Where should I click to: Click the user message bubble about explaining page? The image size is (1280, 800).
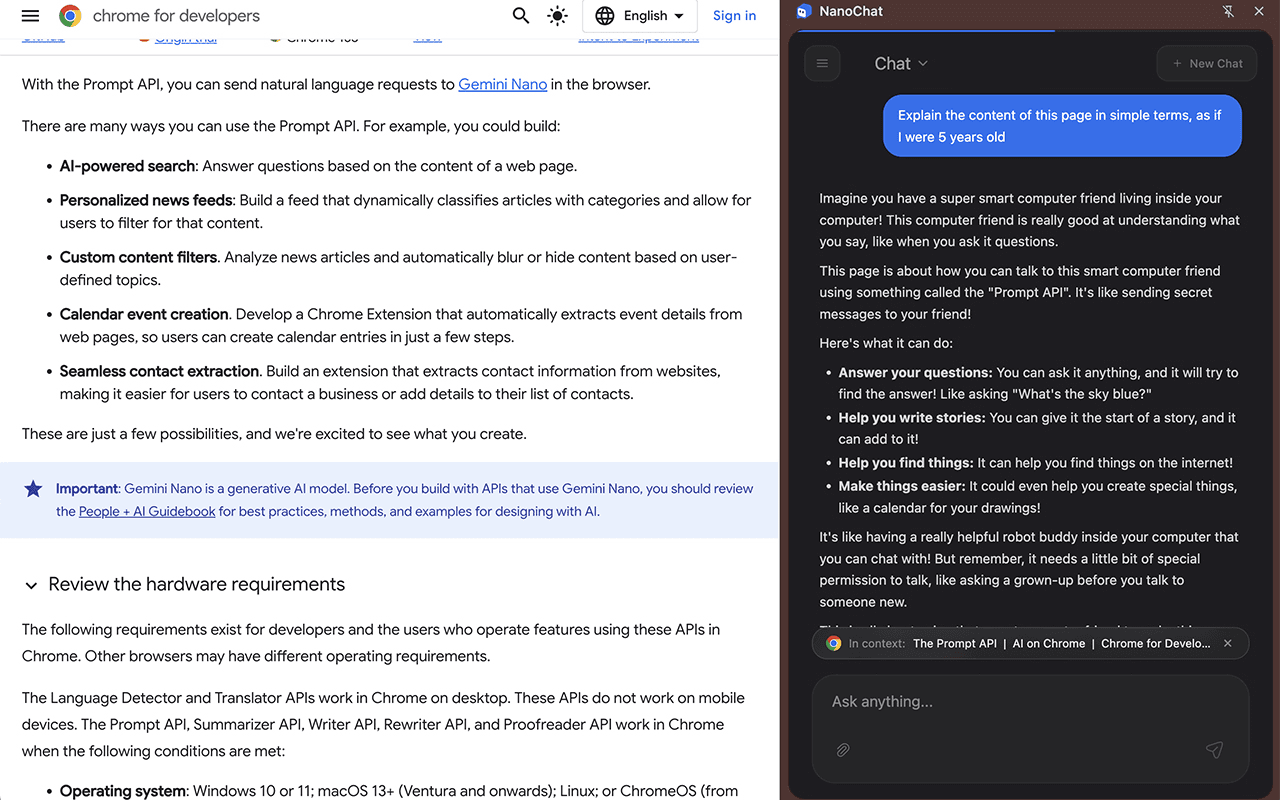click(1062, 126)
